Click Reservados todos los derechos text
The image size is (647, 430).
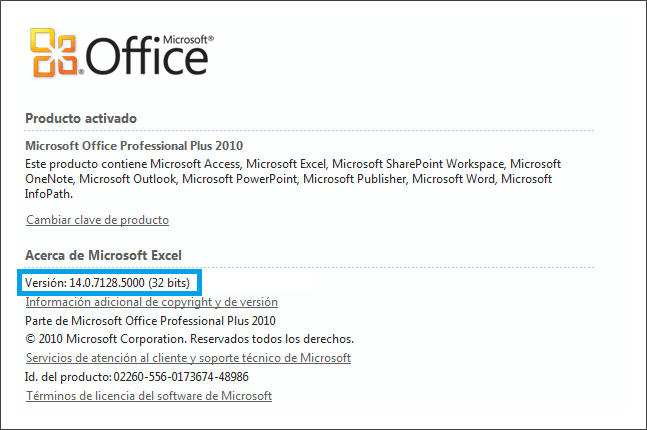pyautogui.click(x=272, y=339)
